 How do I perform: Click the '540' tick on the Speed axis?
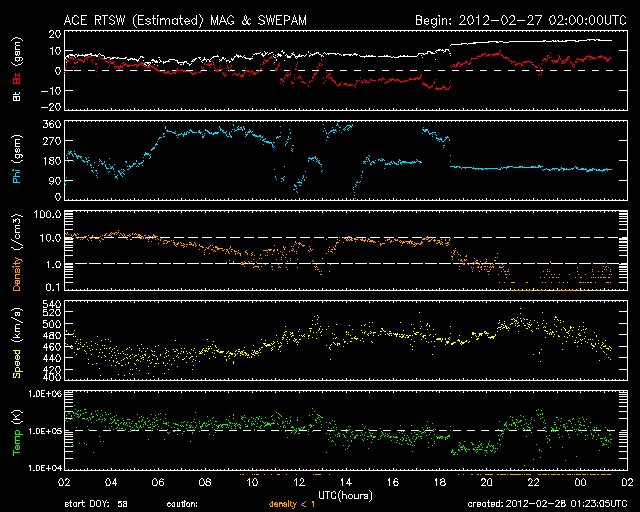(52, 304)
